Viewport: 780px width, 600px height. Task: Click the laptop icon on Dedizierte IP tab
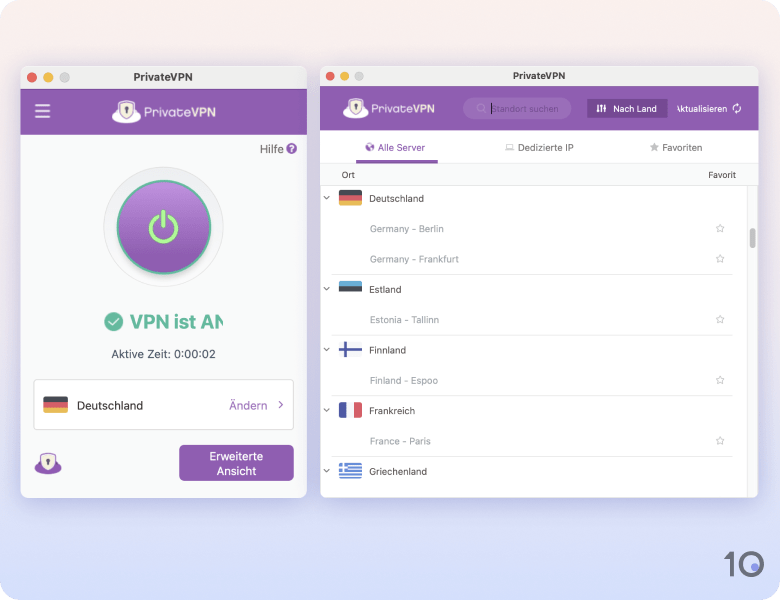click(x=509, y=148)
